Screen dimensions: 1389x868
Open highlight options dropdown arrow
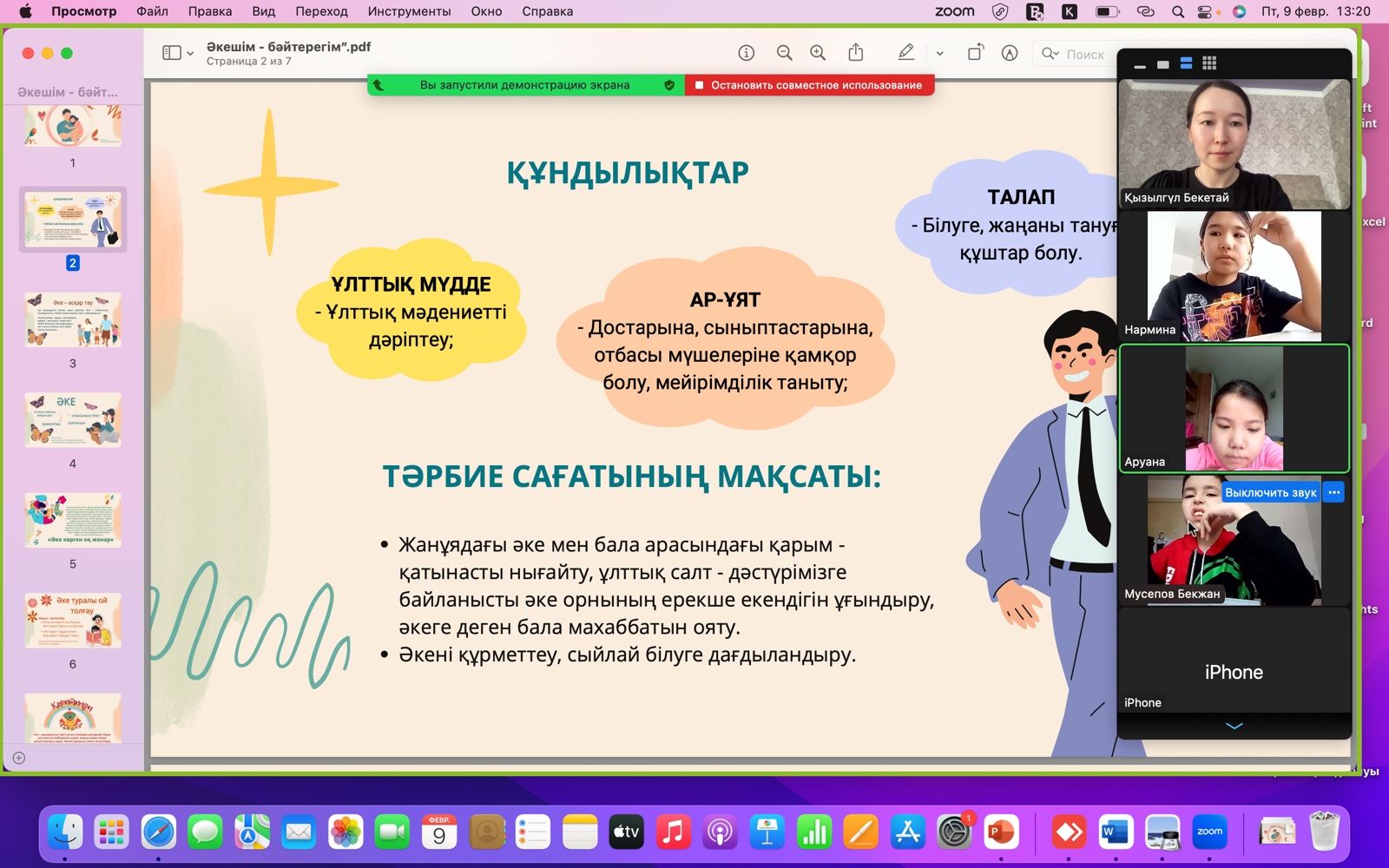click(x=939, y=54)
